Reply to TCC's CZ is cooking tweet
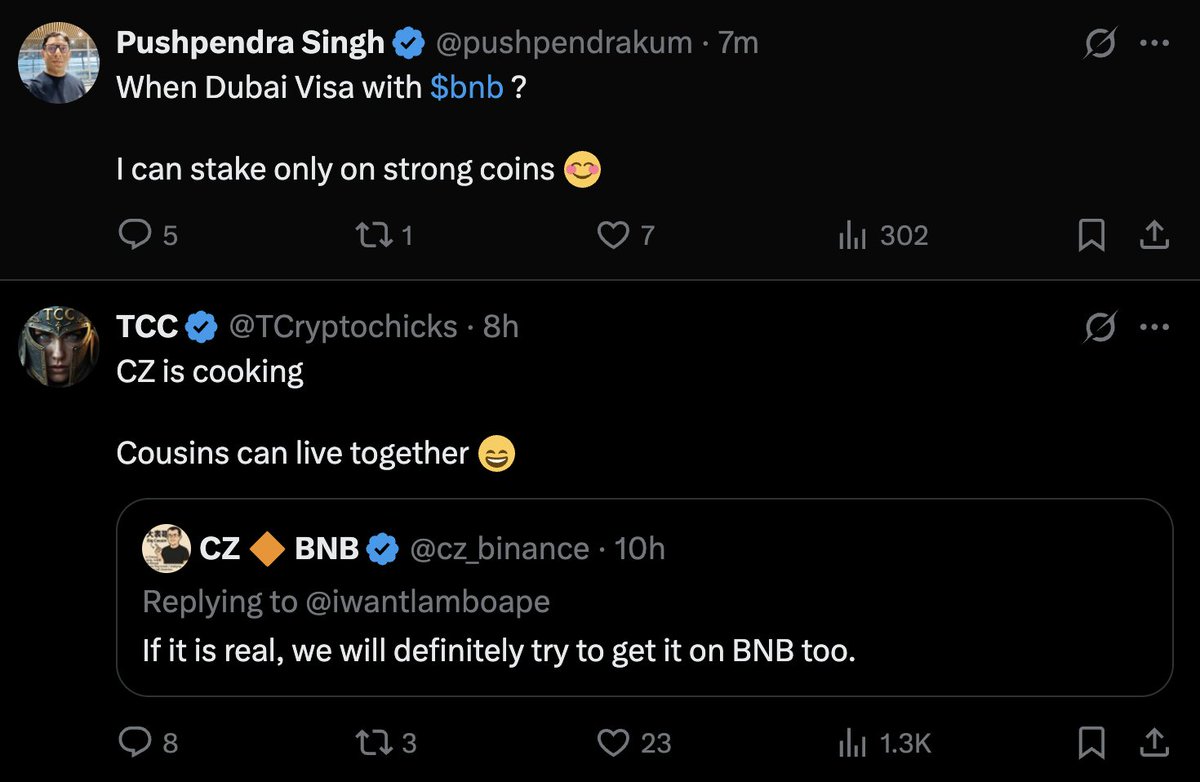This screenshot has width=1200, height=782. coord(134,743)
